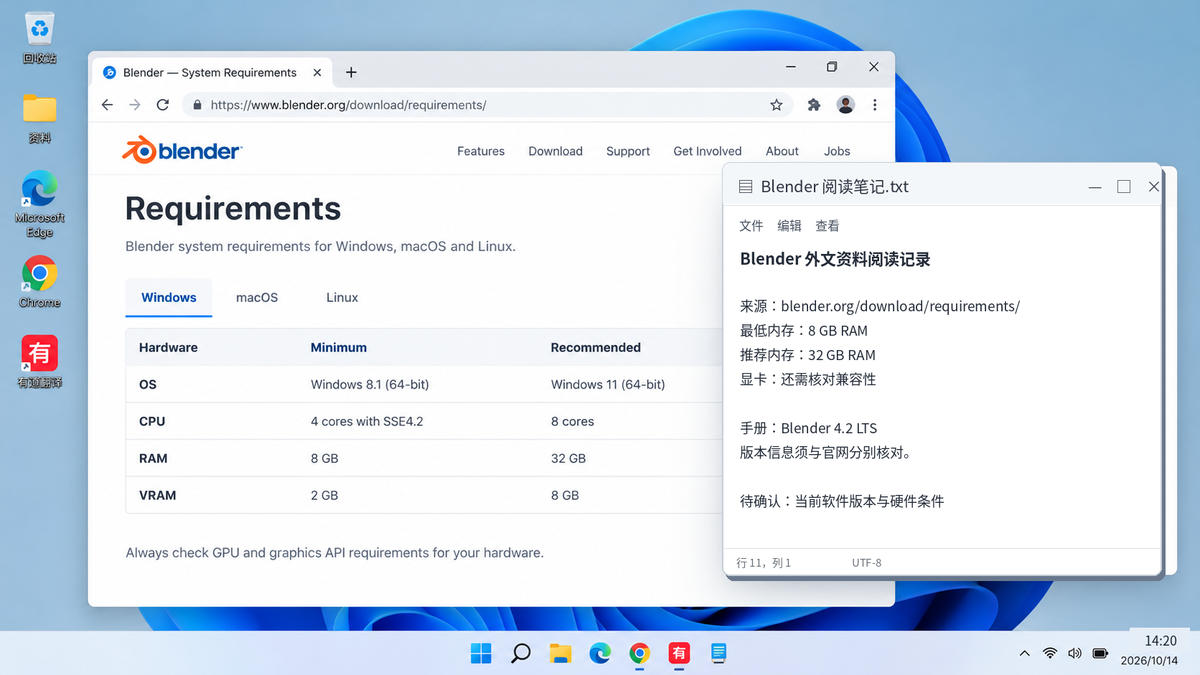Click the '32 GB' table cell
This screenshot has width=1200, height=675.
[x=568, y=458]
